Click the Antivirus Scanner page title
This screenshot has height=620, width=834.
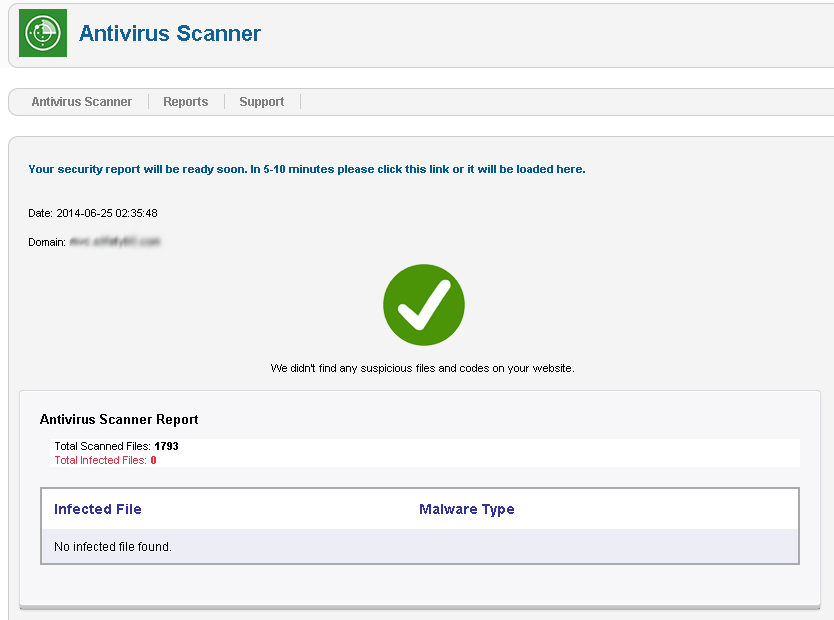170,33
